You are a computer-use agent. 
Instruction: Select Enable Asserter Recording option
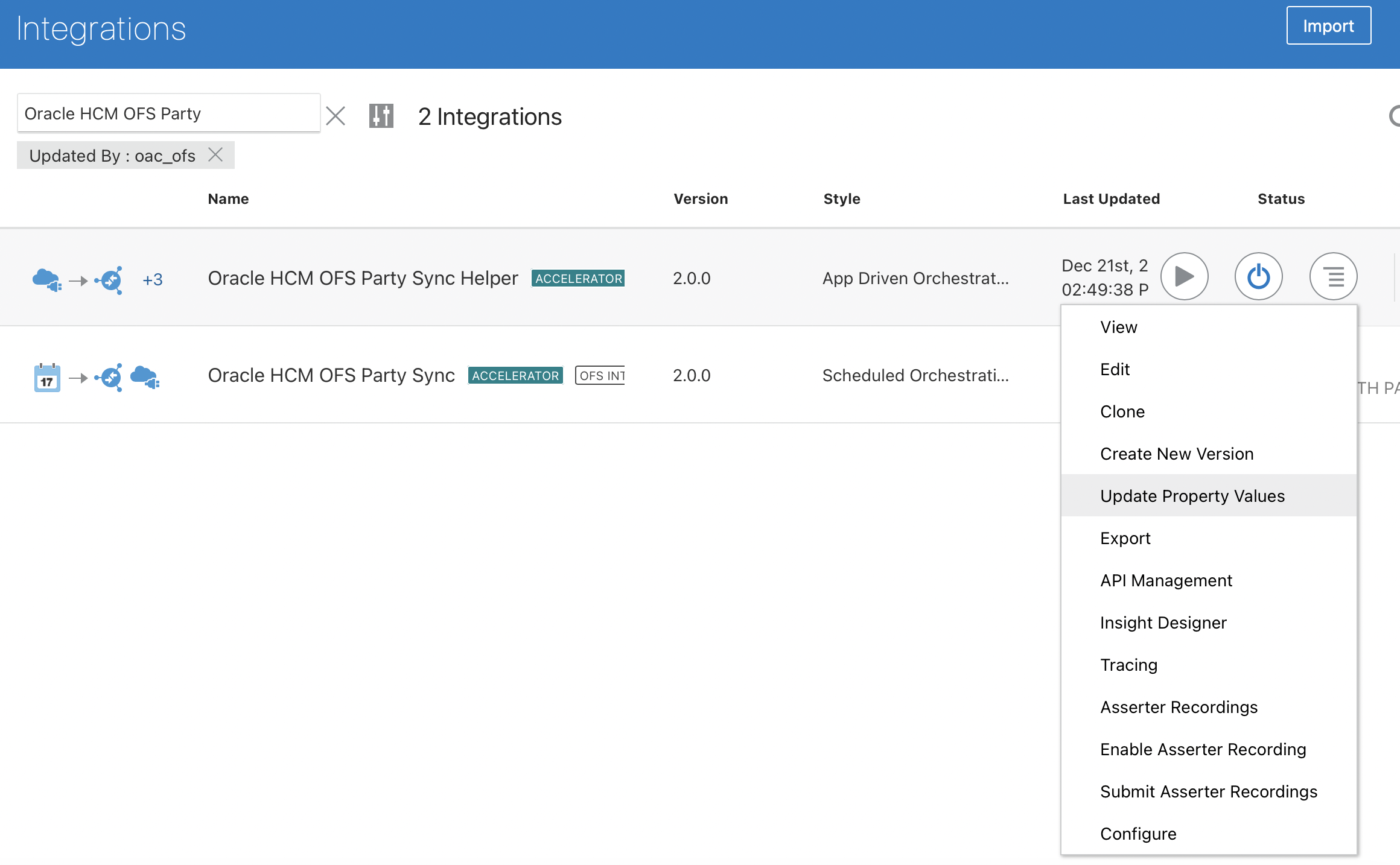pos(1203,749)
